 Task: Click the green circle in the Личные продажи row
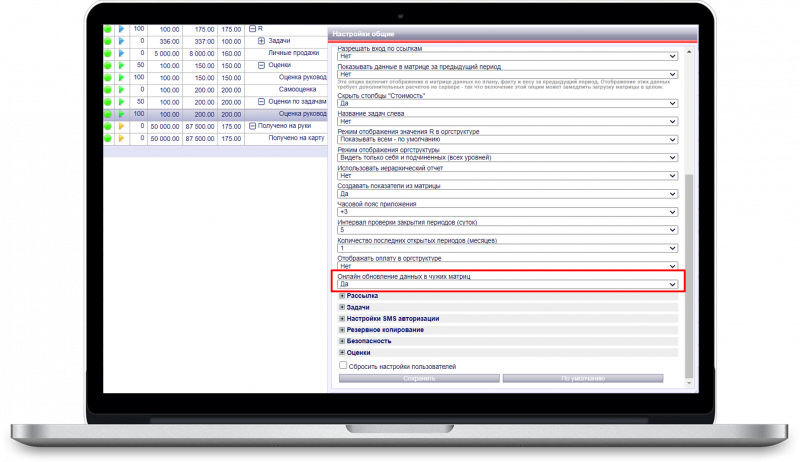(108, 54)
